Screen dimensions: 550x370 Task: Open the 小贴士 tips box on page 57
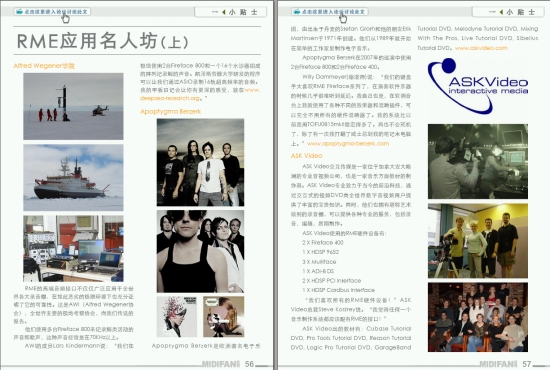point(508,12)
